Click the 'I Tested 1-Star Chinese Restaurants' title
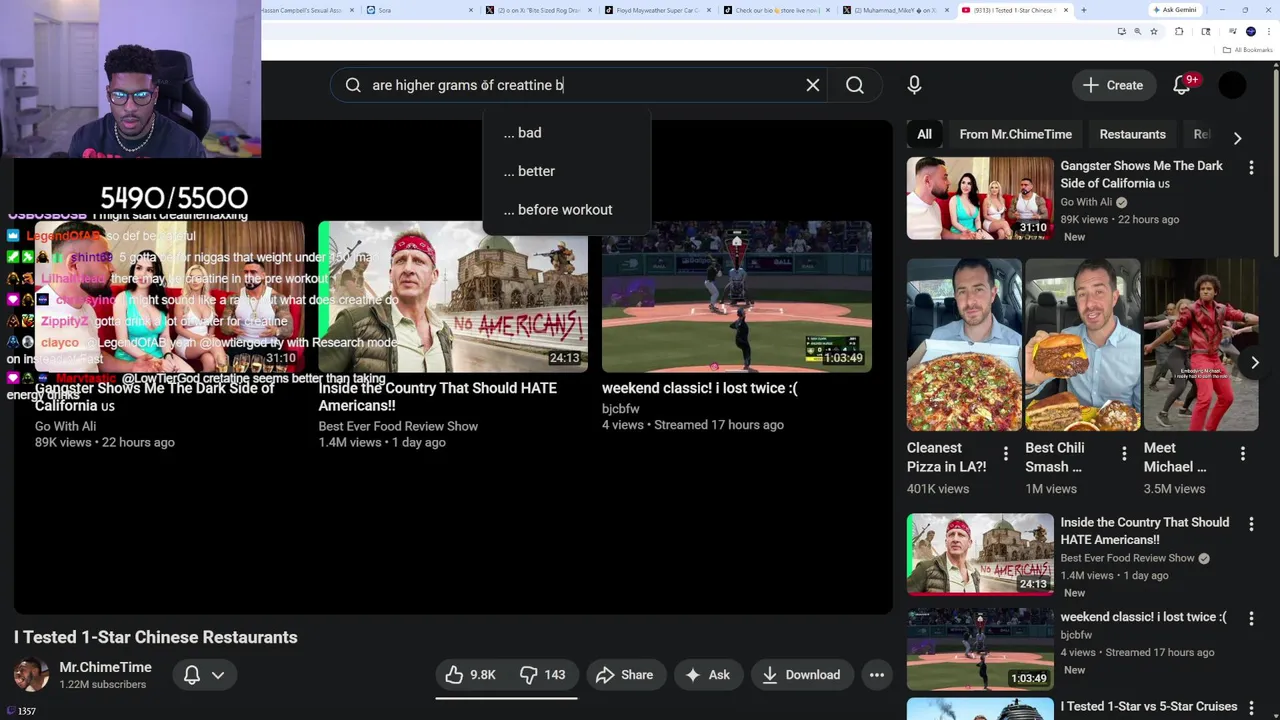1280x720 pixels. [156, 637]
